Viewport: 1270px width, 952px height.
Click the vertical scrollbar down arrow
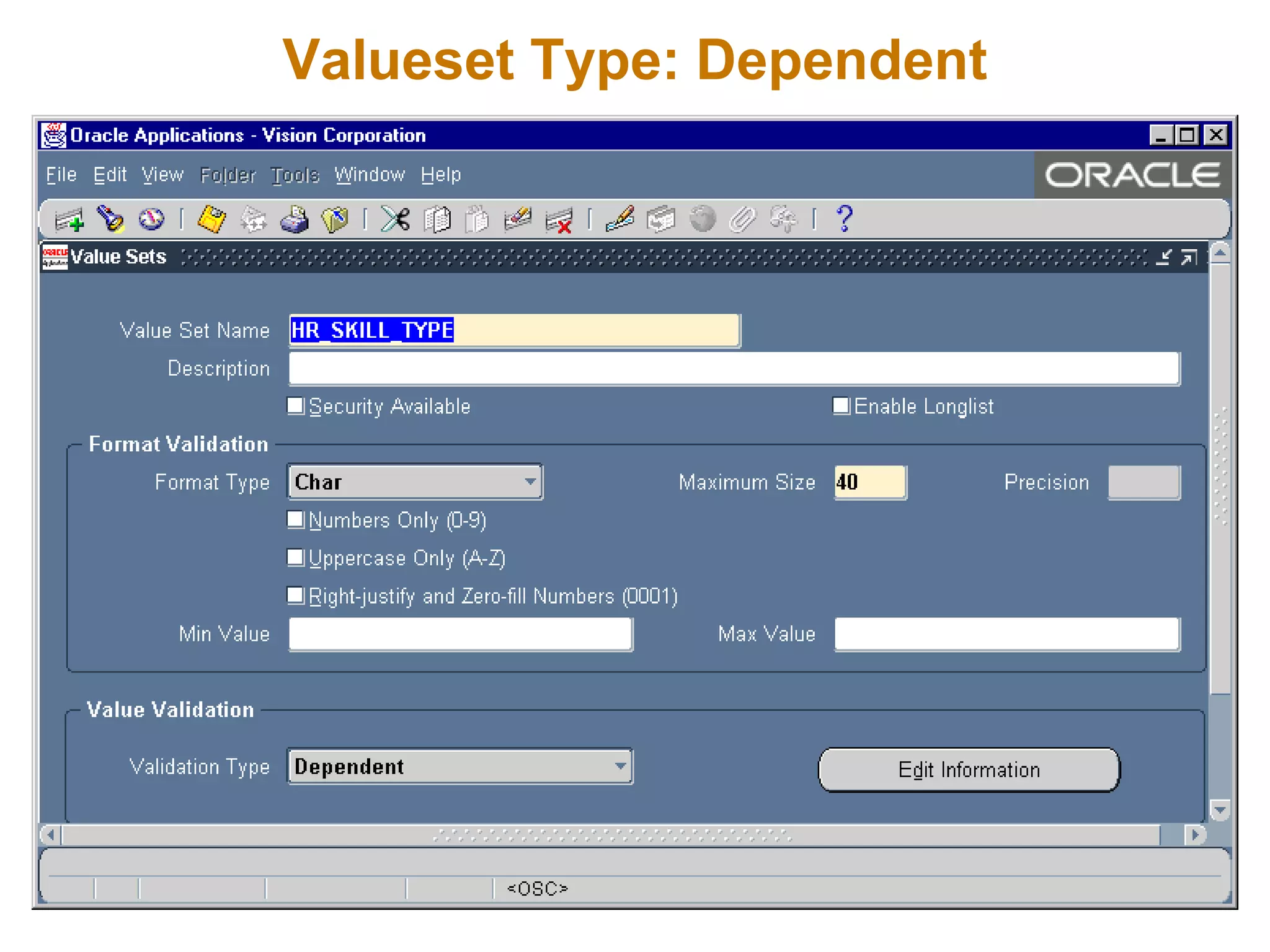click(1220, 810)
